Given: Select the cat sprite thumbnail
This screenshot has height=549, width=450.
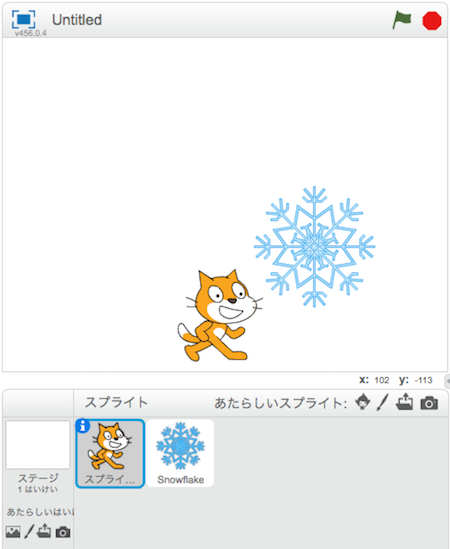Looking at the screenshot, I should 110,453.
